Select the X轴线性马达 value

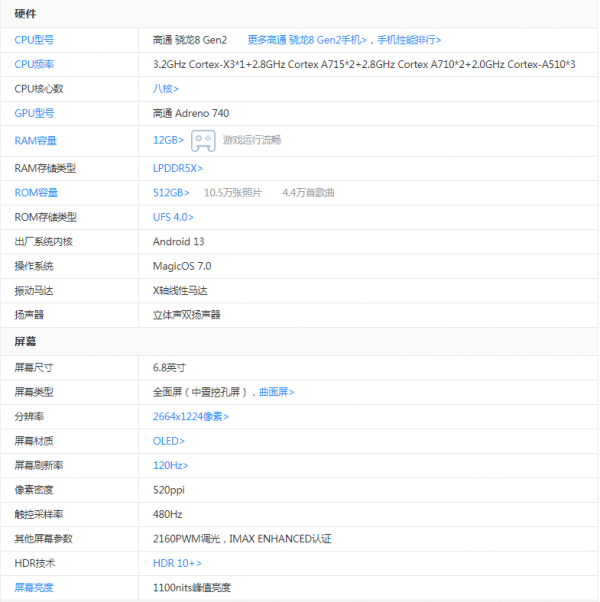[x=180, y=291]
